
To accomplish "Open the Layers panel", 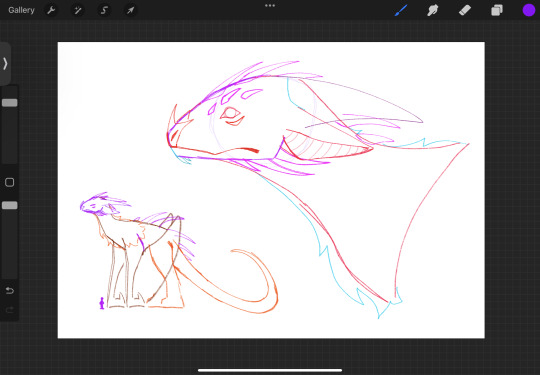I will (497, 10).
